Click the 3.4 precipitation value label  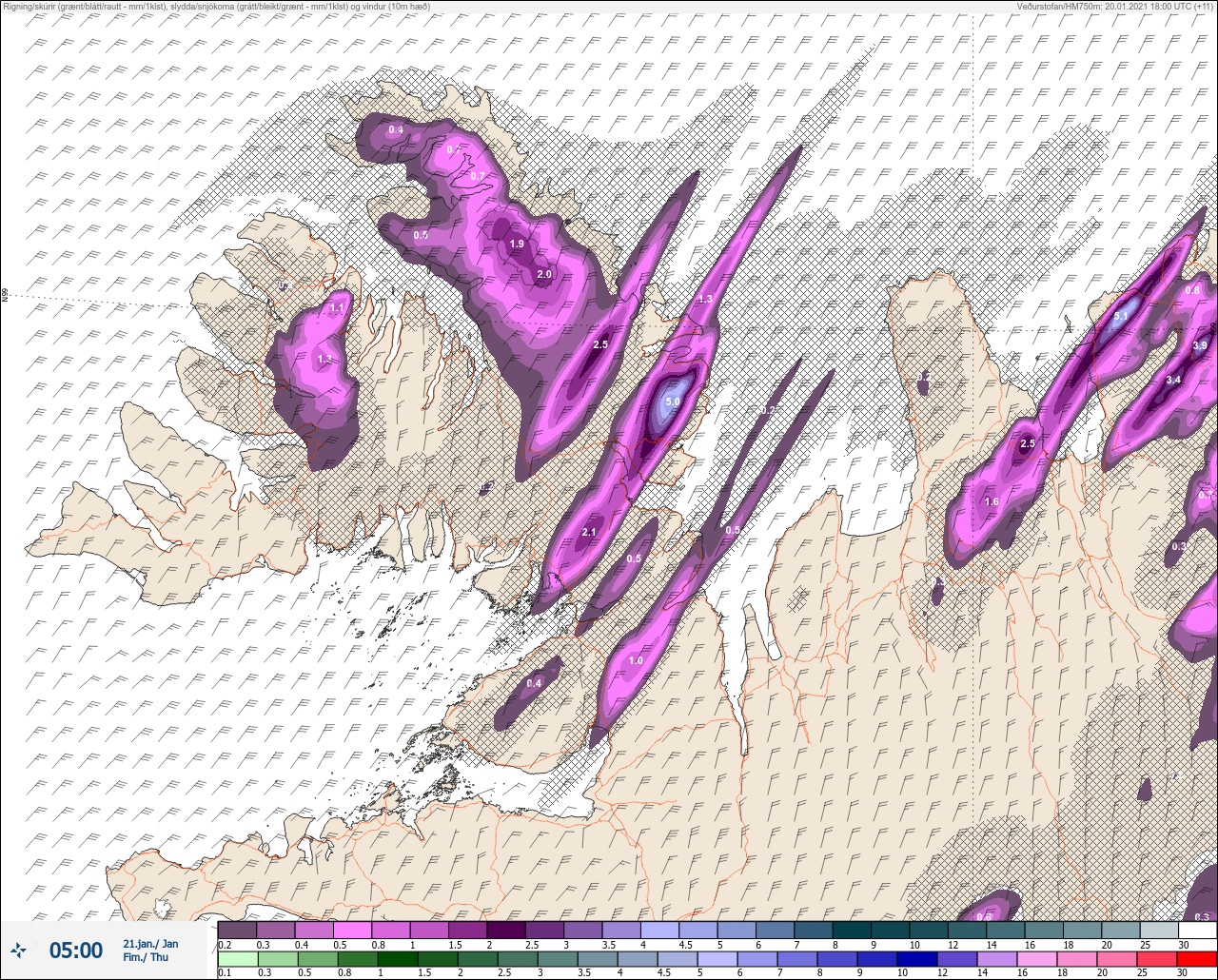coord(1173,380)
